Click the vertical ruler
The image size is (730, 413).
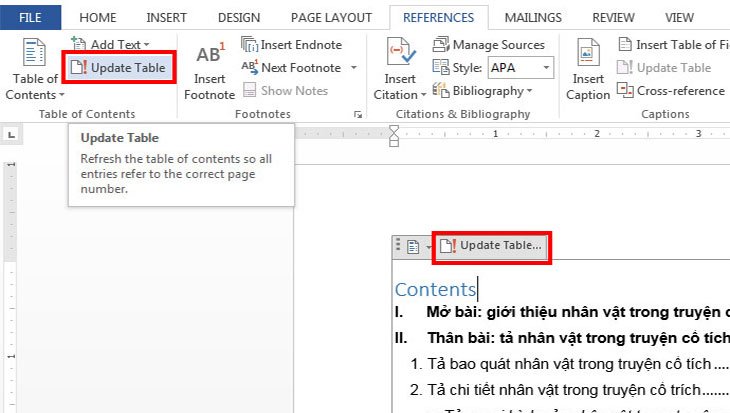(x=11, y=286)
